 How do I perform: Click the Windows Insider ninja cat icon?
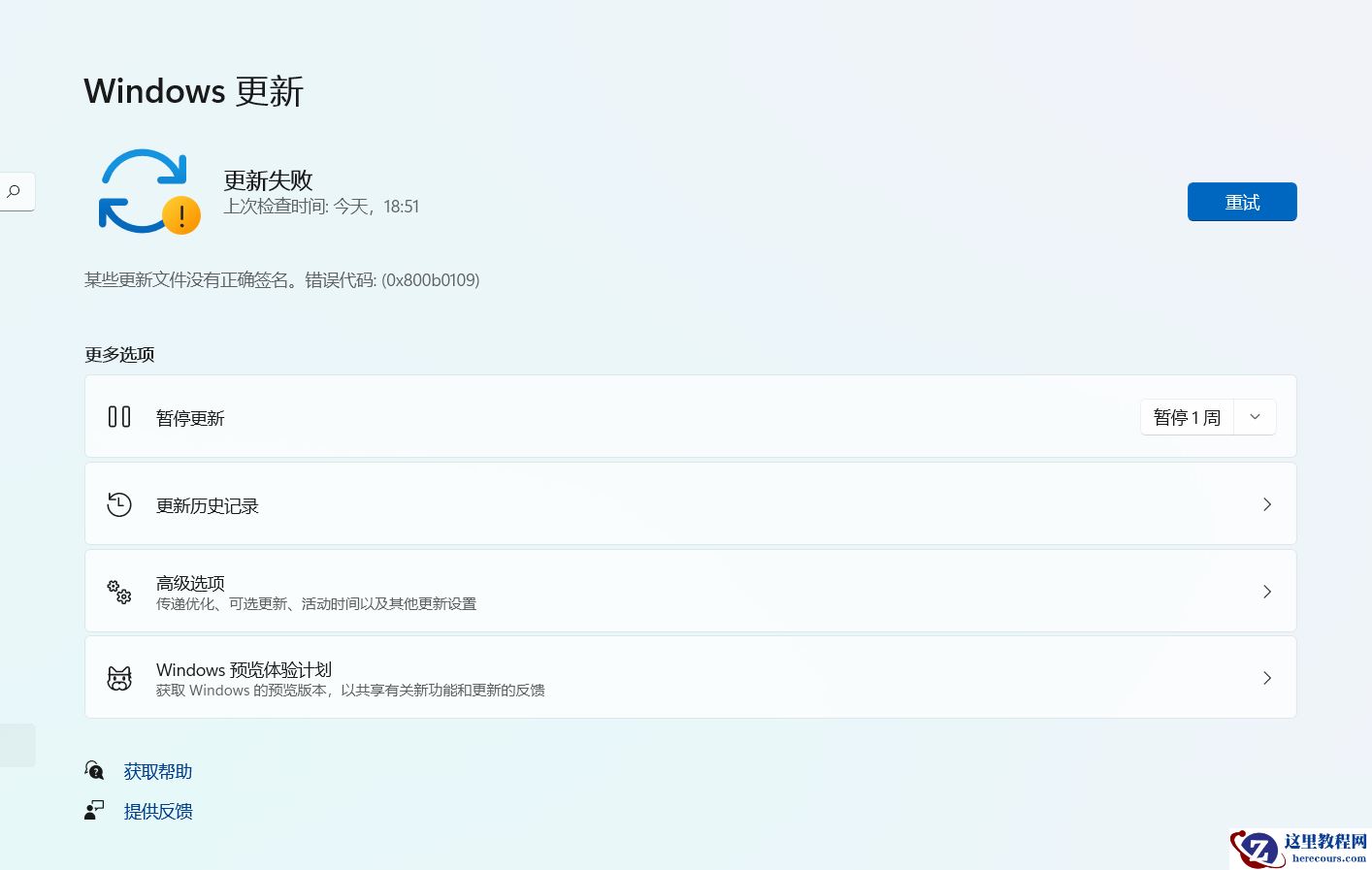(x=118, y=678)
